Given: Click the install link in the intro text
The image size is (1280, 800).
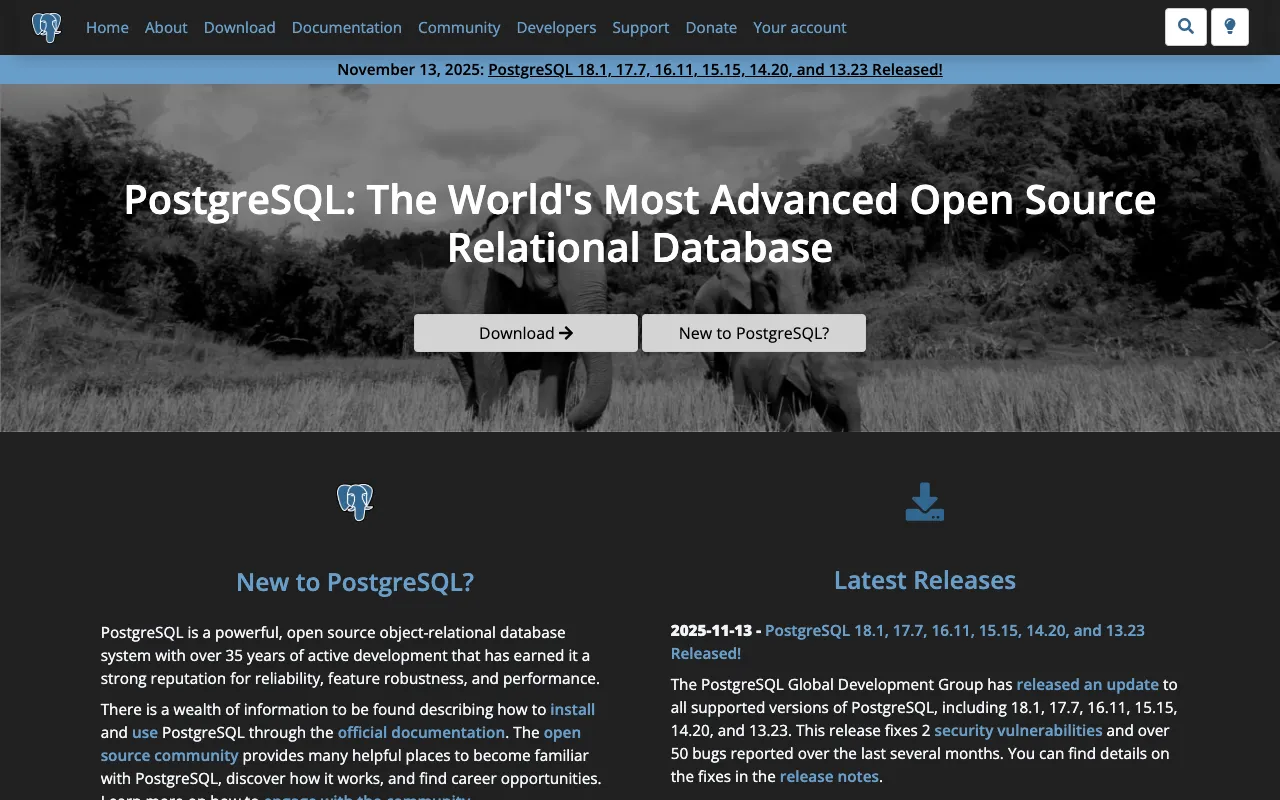Looking at the screenshot, I should point(573,709).
